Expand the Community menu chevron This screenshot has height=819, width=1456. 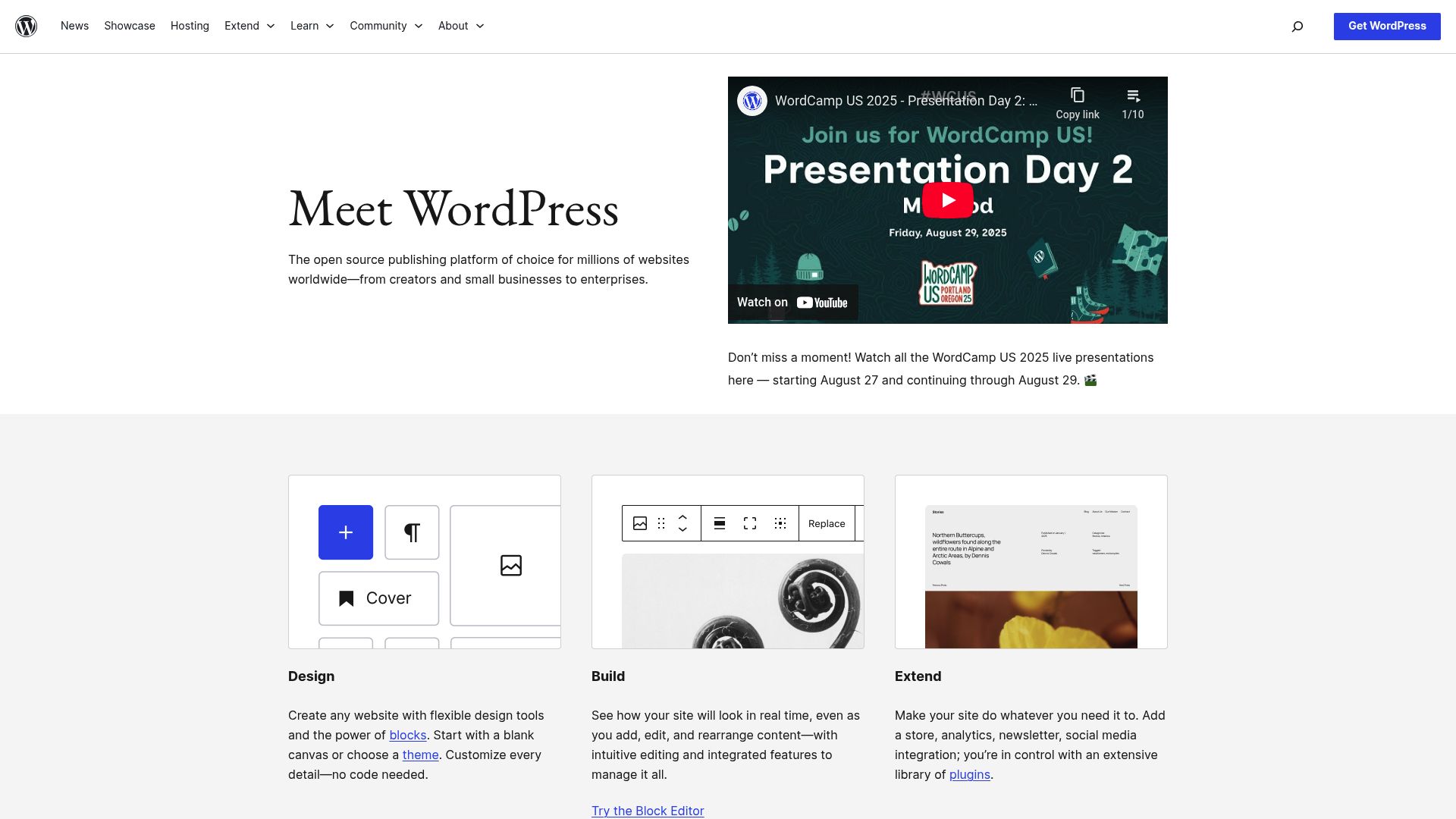pyautogui.click(x=419, y=27)
